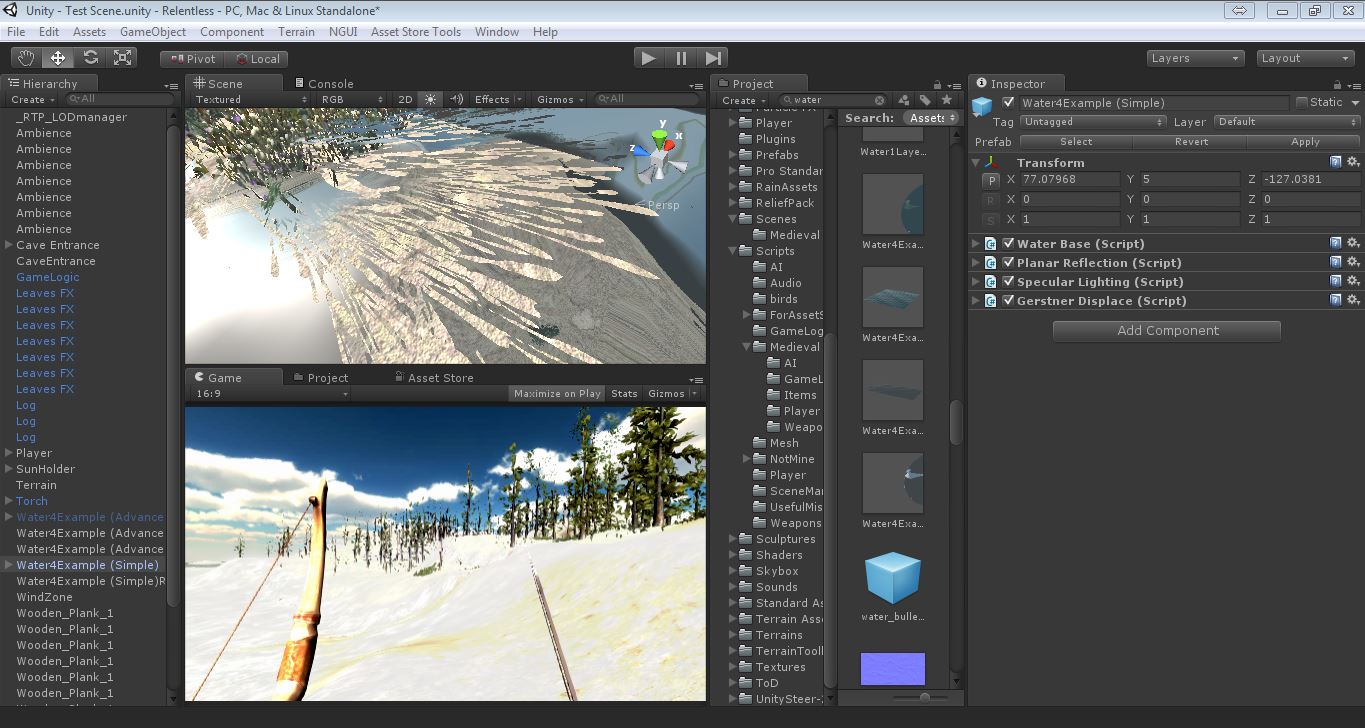Toggle the Water4Example active checkbox
Viewport: 1365px width, 728px height.
1008,103
